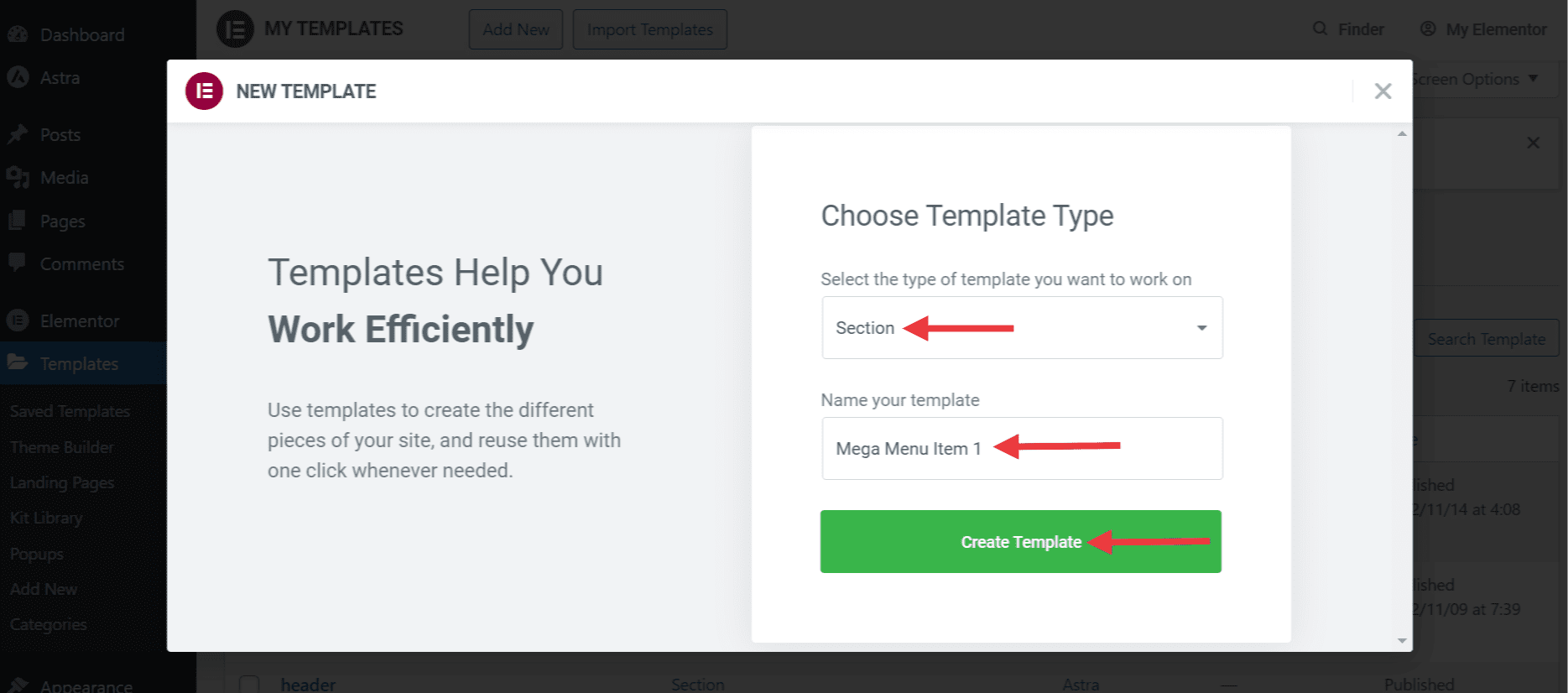Screen dimensions: 1568x693
Task: Click the Astra logo icon in sidebar
Action: [x=18, y=77]
